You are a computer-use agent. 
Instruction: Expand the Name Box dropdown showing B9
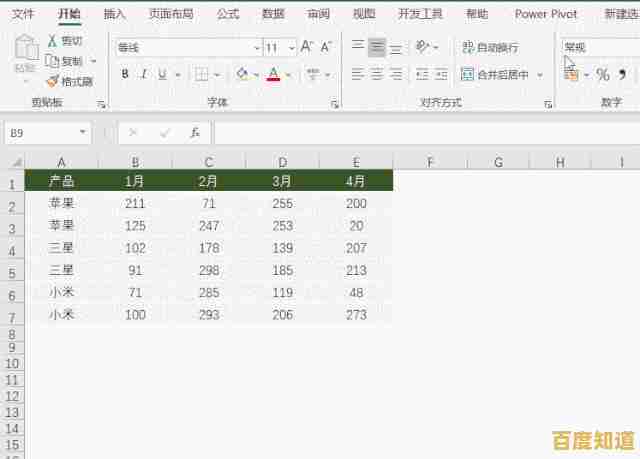click(x=83, y=132)
